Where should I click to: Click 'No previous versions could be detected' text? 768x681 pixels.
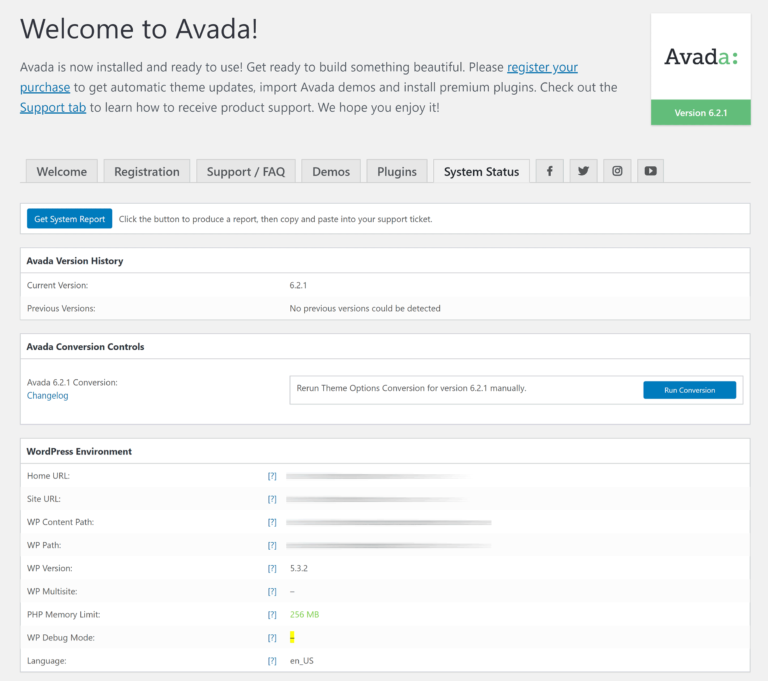click(365, 308)
